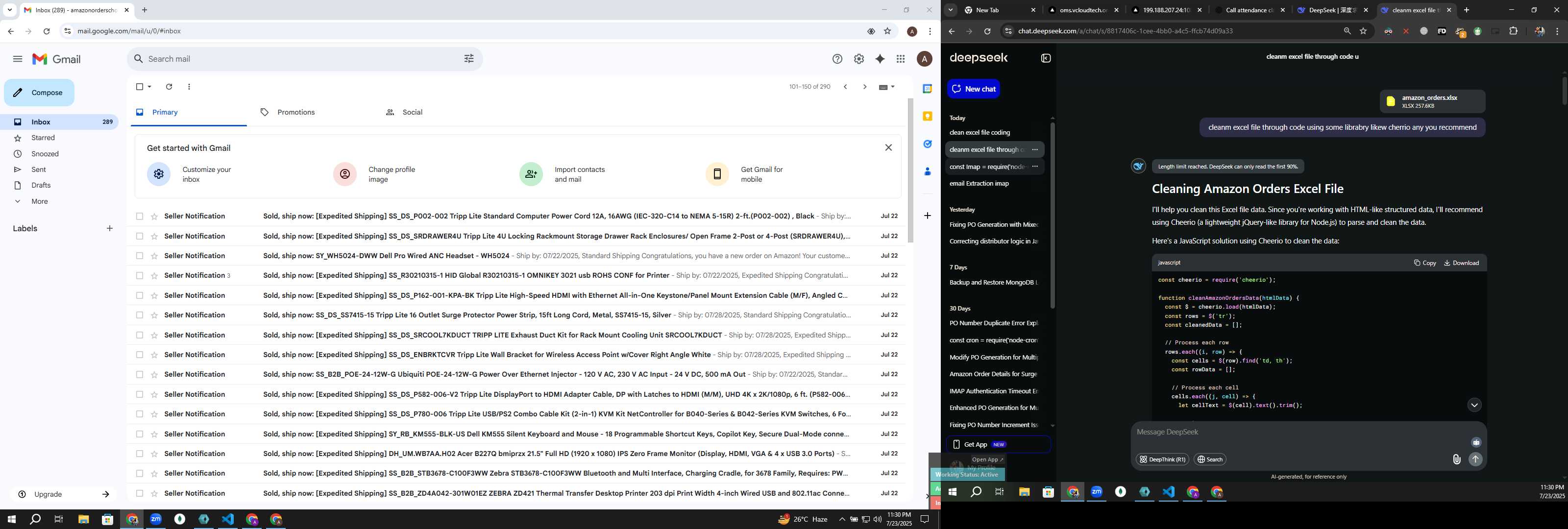Viewport: 1568px width, 529px height.
Task: Star the Ubiquiti POE-24-12W-G email
Action: click(154, 374)
